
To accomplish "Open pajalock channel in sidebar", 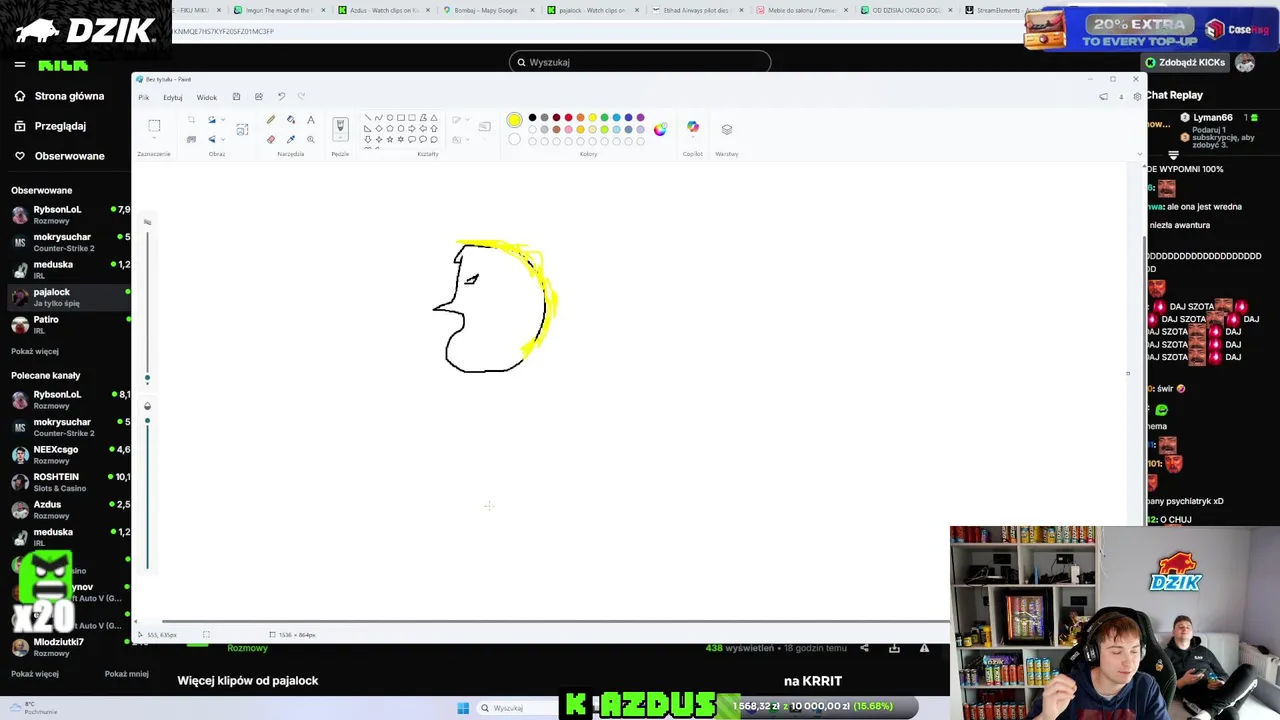I will pyautogui.click(x=68, y=297).
